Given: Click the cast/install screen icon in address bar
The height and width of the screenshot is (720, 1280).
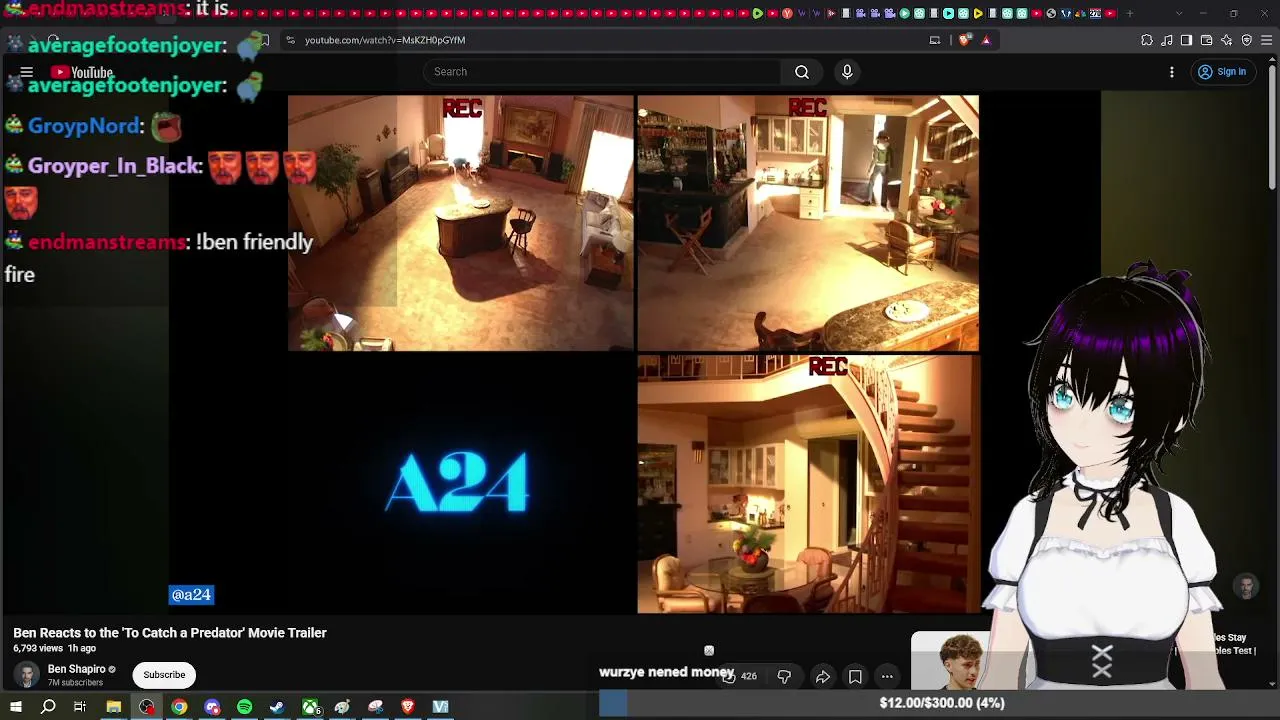Looking at the screenshot, I should [935, 40].
